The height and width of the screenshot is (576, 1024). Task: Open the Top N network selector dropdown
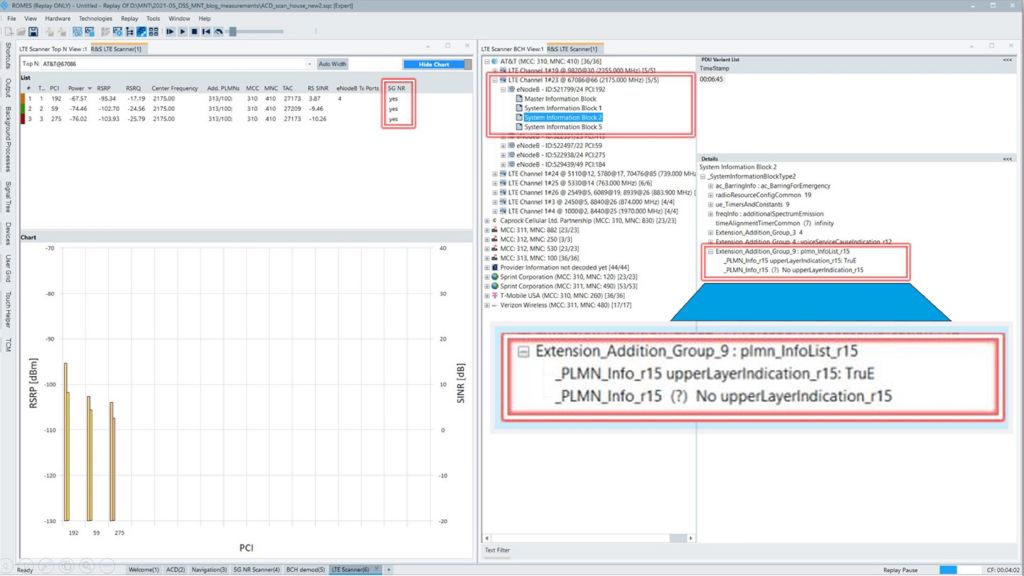tap(312, 62)
